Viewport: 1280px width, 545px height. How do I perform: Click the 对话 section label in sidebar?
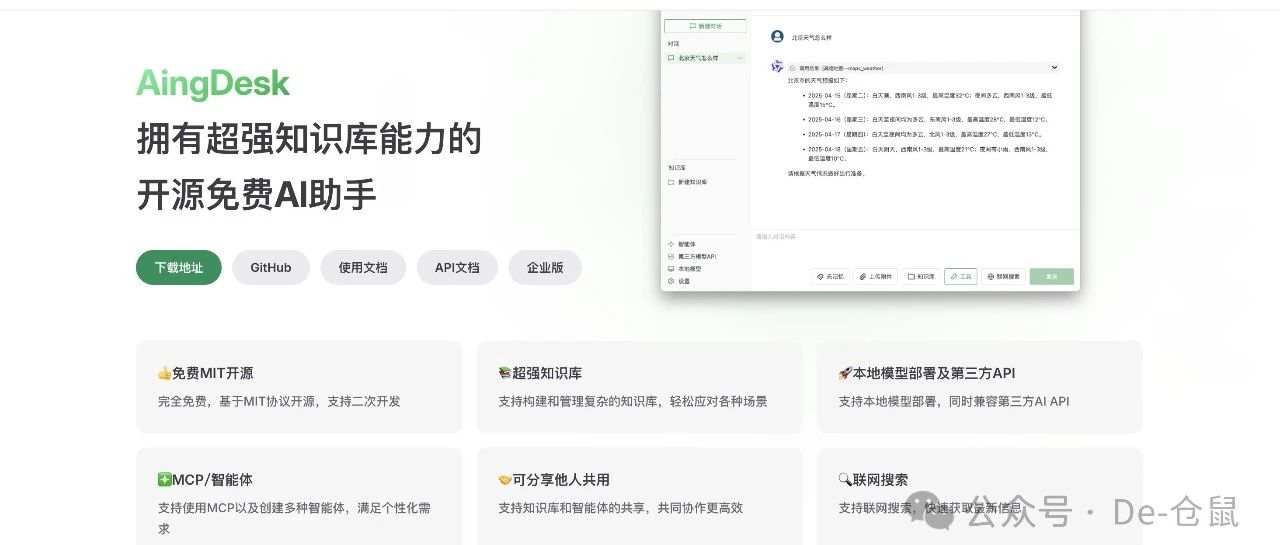coord(673,44)
